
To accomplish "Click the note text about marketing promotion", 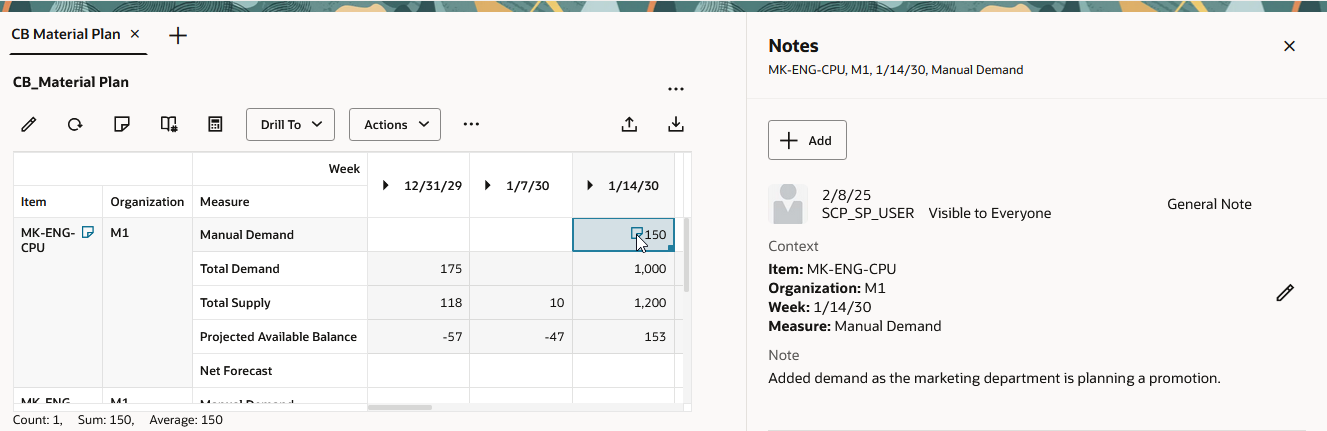I will (x=994, y=378).
